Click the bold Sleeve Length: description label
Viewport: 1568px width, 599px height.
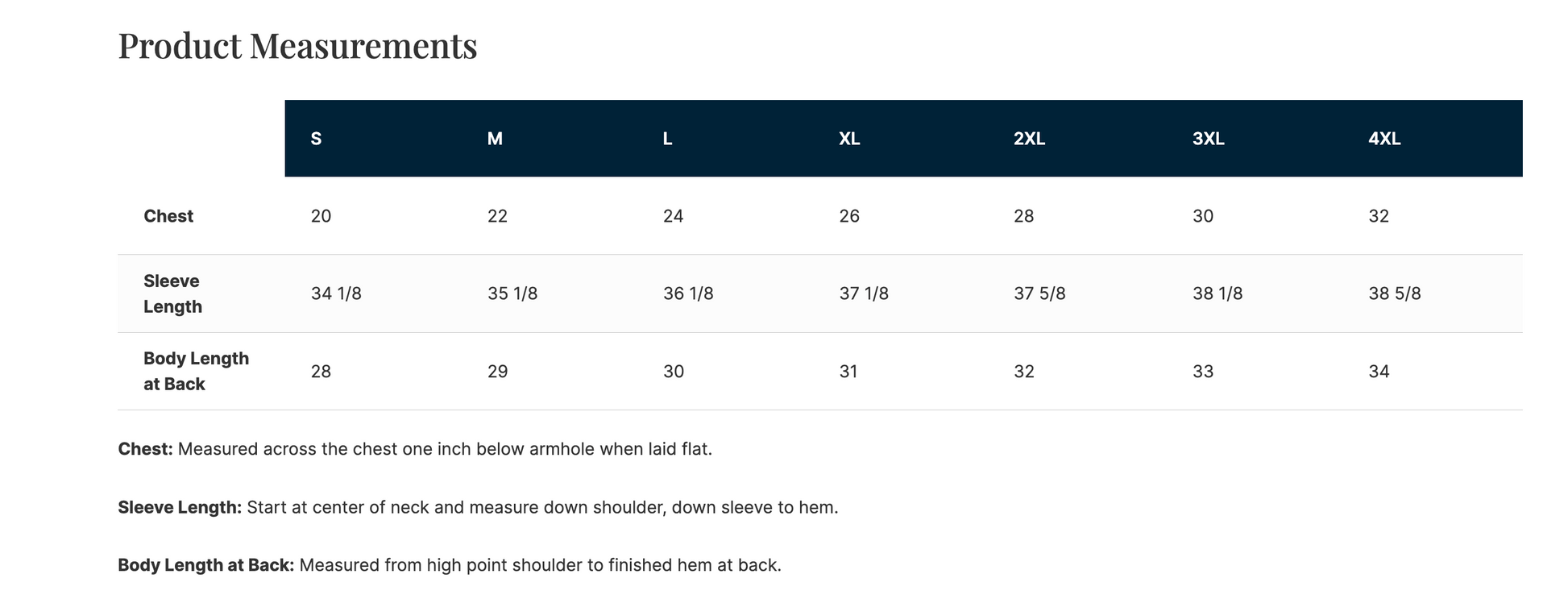[180, 507]
